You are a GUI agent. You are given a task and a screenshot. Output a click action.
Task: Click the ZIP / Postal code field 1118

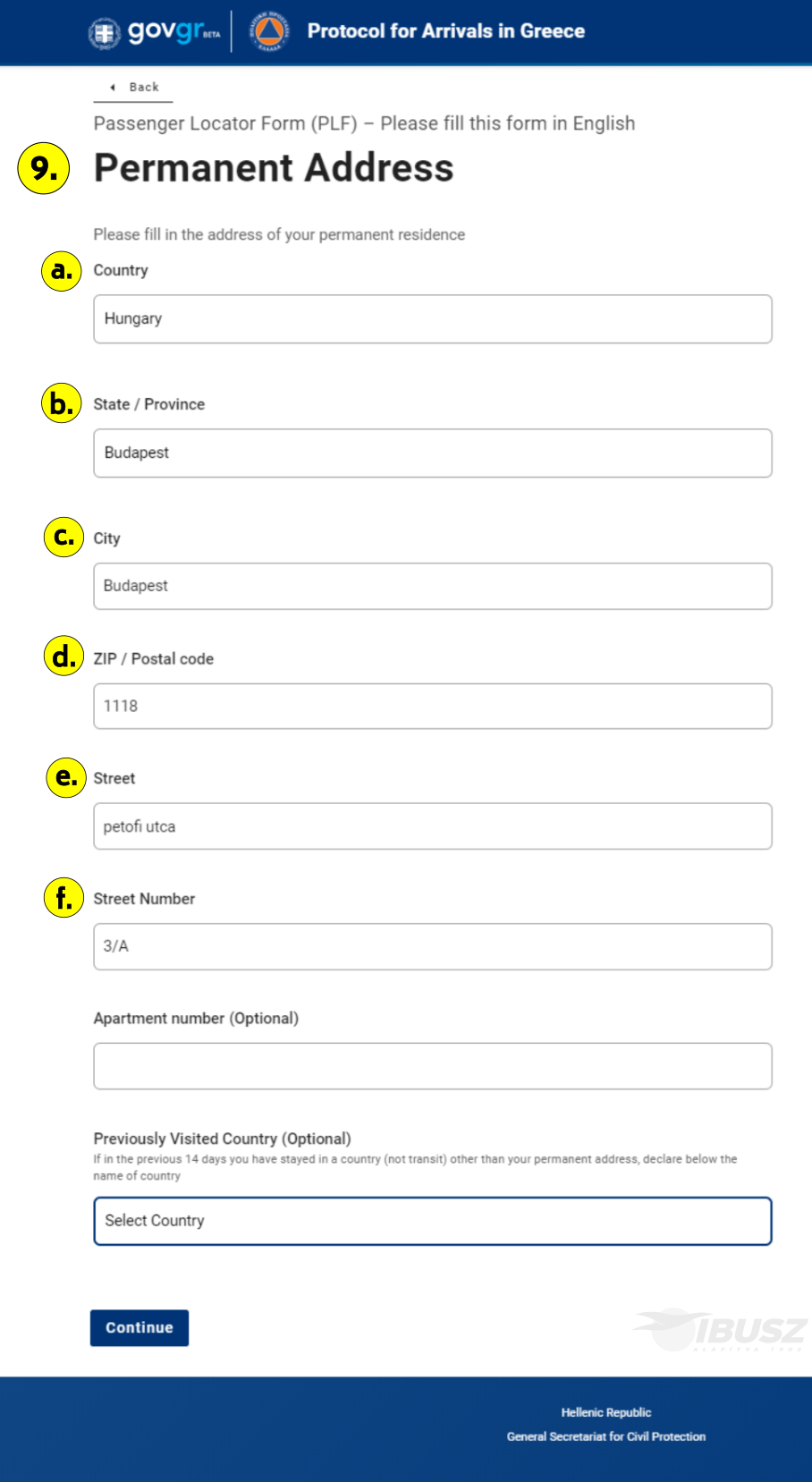pos(433,707)
